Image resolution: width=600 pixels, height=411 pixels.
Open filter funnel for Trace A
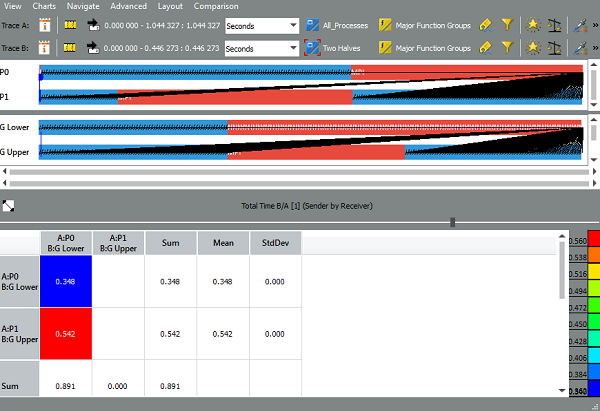[507, 25]
